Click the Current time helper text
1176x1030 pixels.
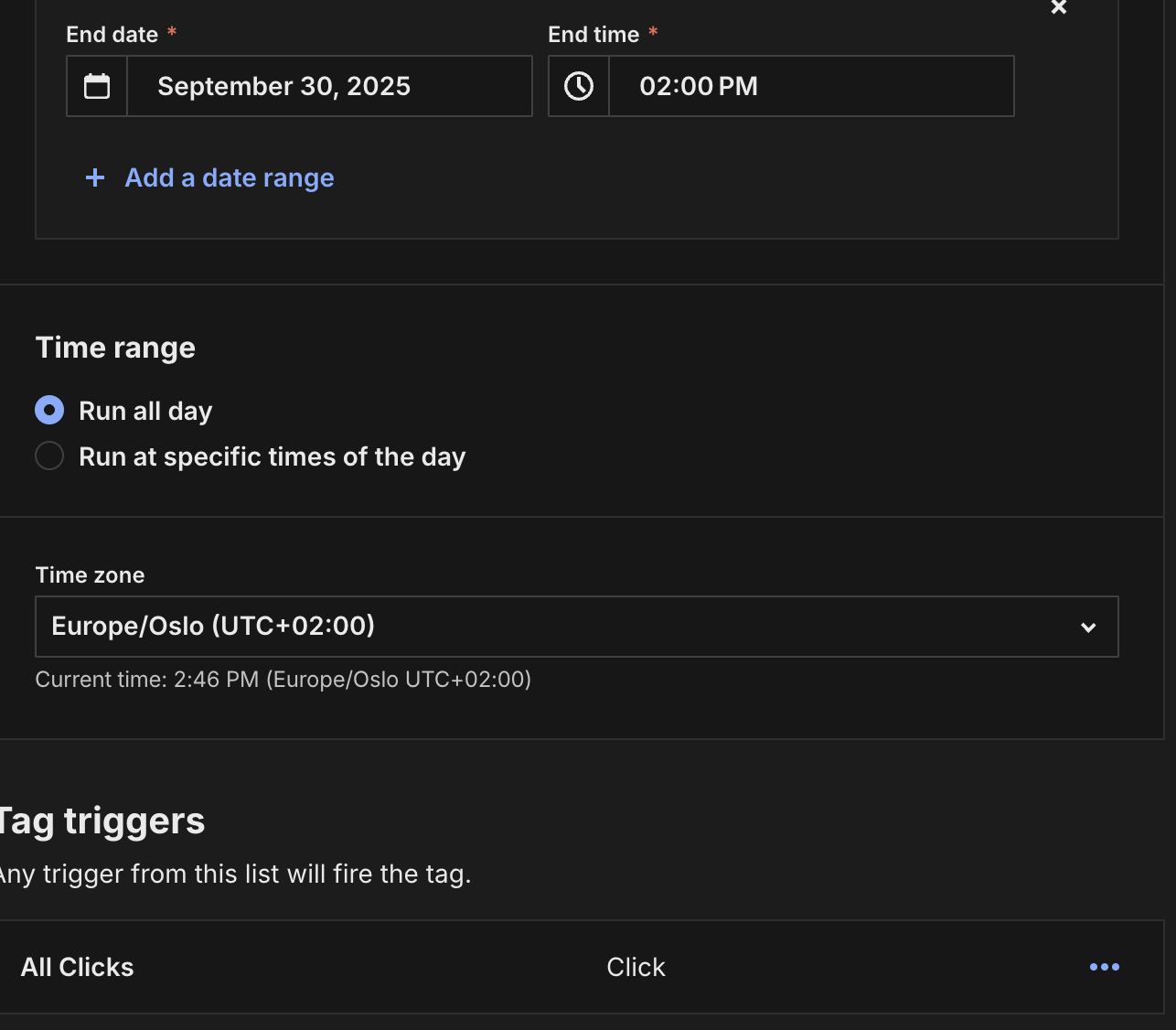coord(283,680)
